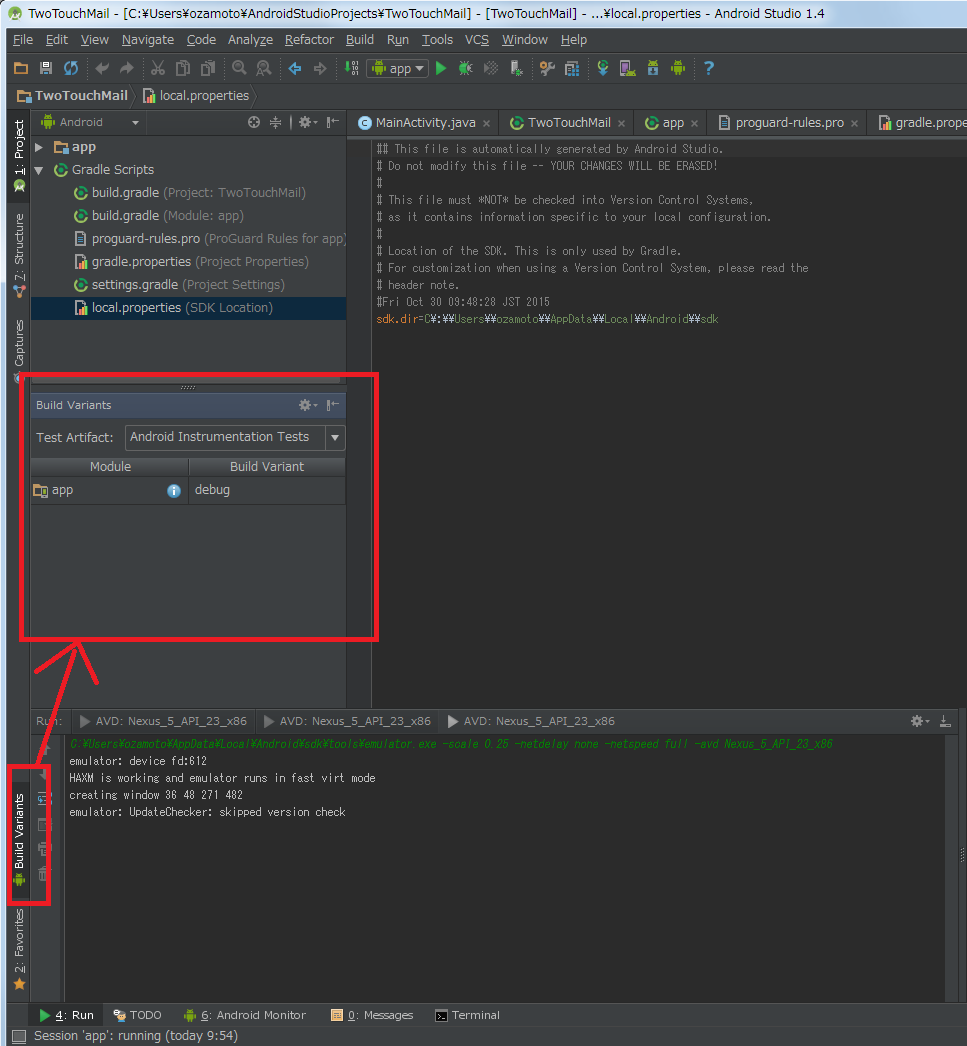Toggle tool window bars via status bar icon
967x1046 pixels.
(x=19, y=1036)
